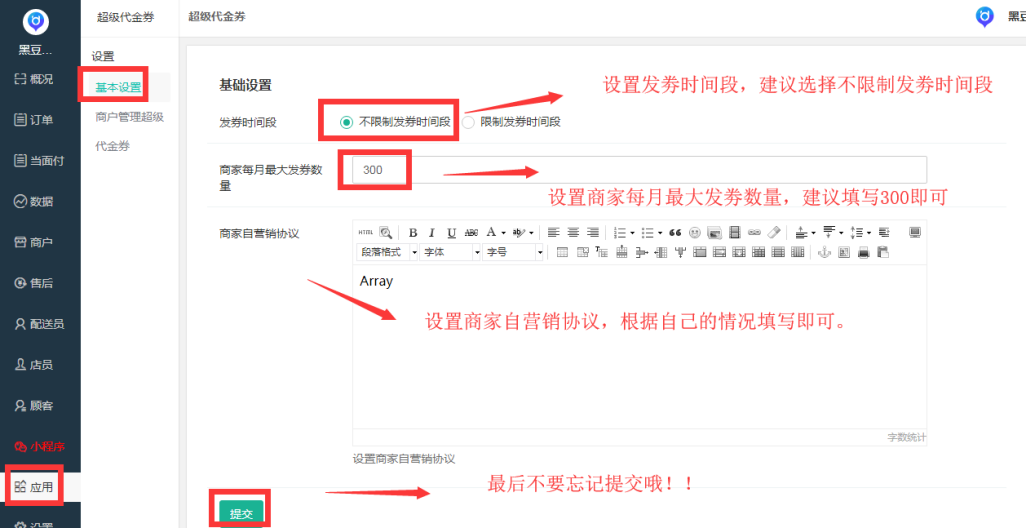Apply italic formatting in editor
This screenshot has width=1027, height=528.
[x=432, y=233]
